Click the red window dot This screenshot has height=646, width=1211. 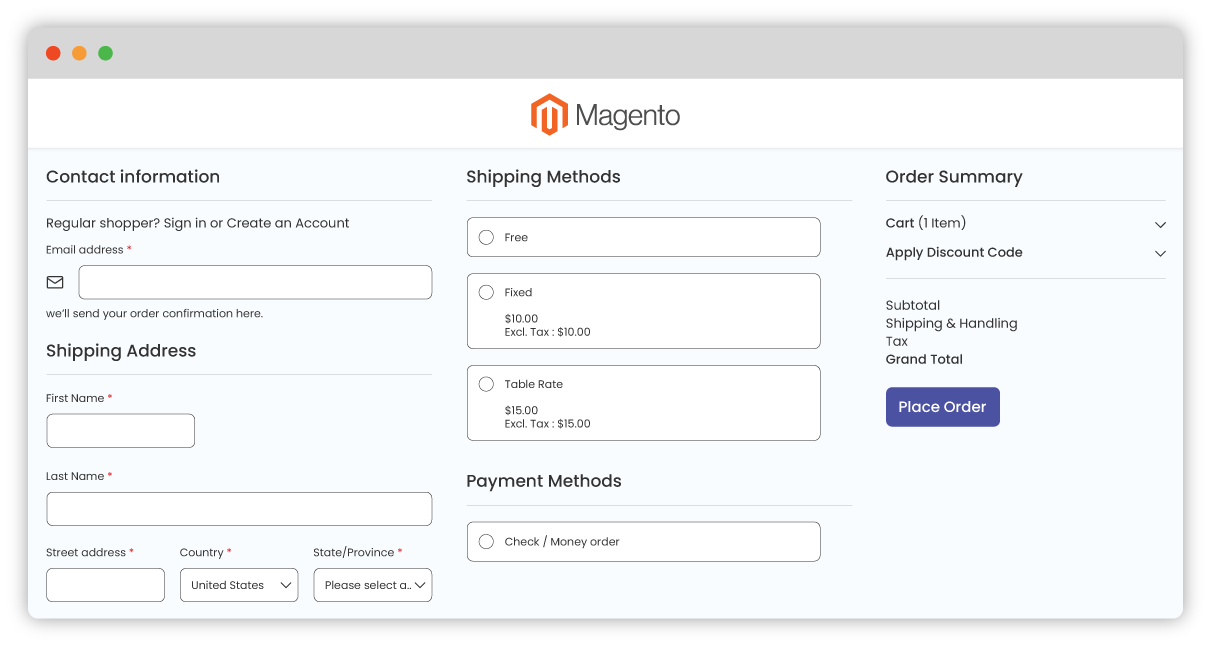pos(53,53)
